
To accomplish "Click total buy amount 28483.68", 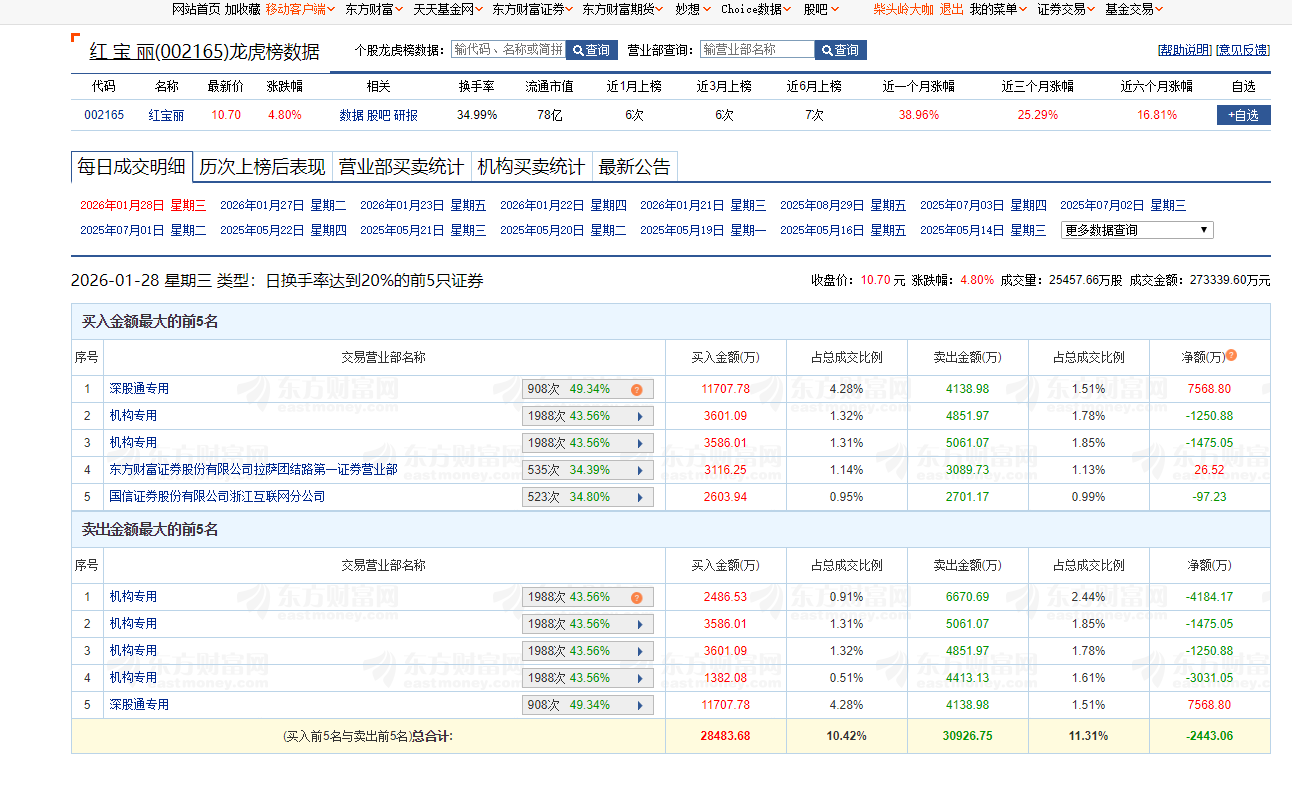I will 725,736.
